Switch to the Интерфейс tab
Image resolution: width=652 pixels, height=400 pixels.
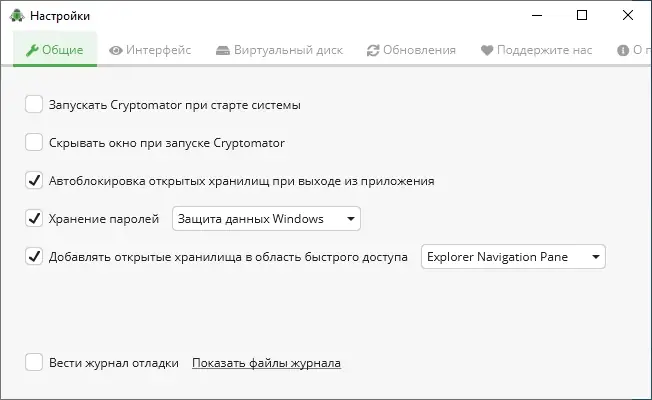tap(150, 50)
